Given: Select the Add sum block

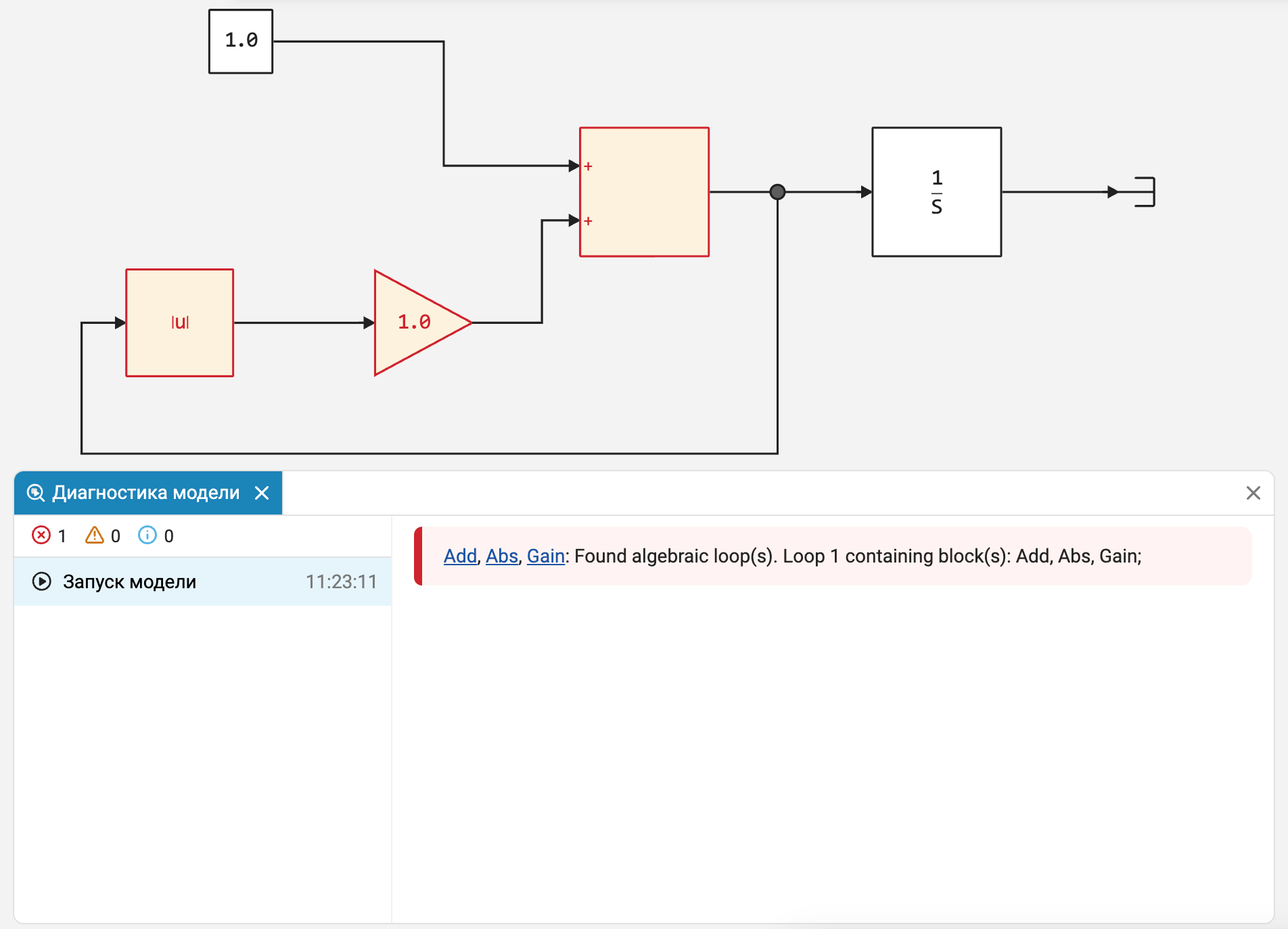Looking at the screenshot, I should tap(644, 192).
